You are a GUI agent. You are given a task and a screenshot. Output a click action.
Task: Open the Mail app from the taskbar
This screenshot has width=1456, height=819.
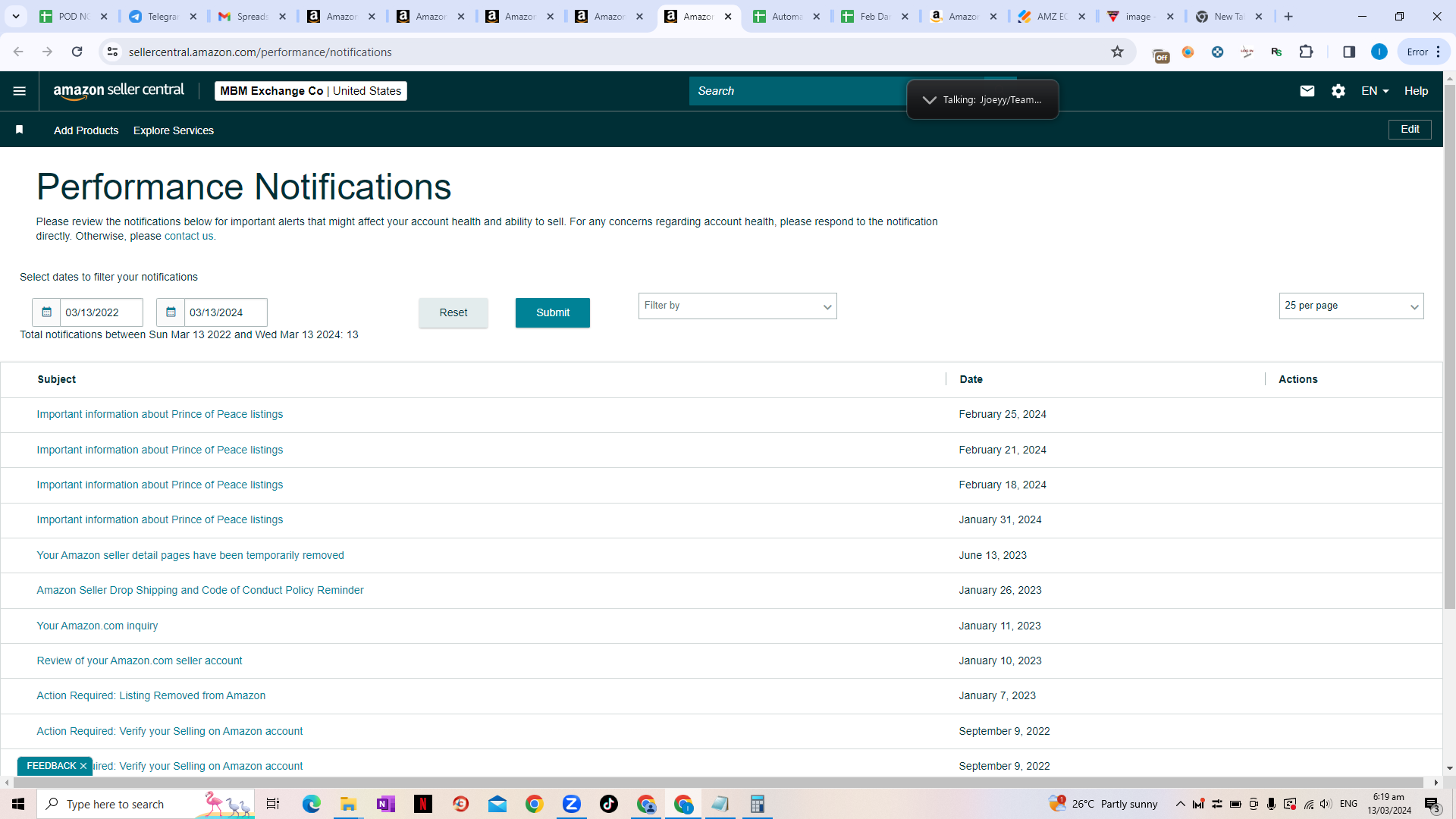point(497,804)
